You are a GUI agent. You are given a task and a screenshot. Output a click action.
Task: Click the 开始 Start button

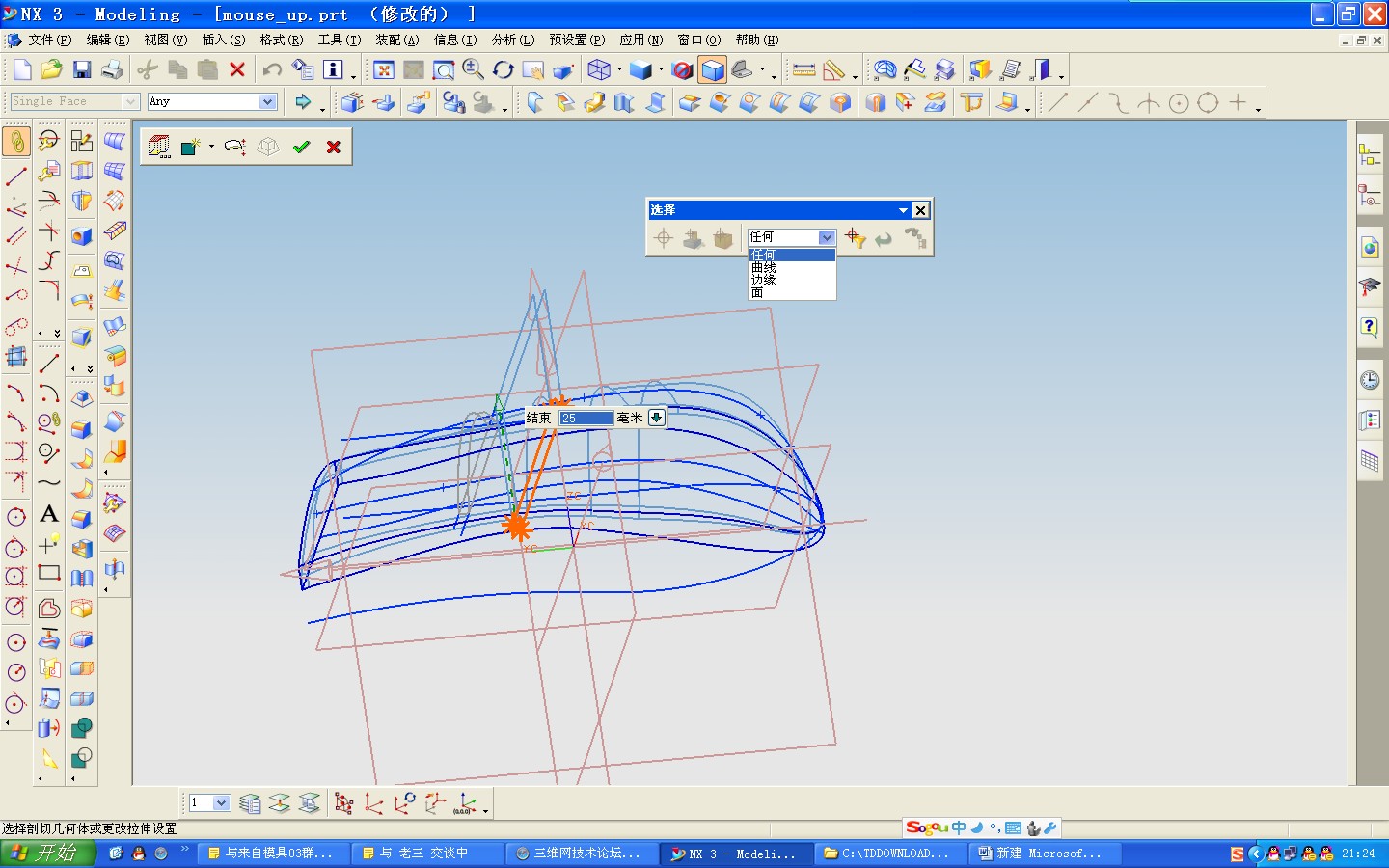(48, 854)
